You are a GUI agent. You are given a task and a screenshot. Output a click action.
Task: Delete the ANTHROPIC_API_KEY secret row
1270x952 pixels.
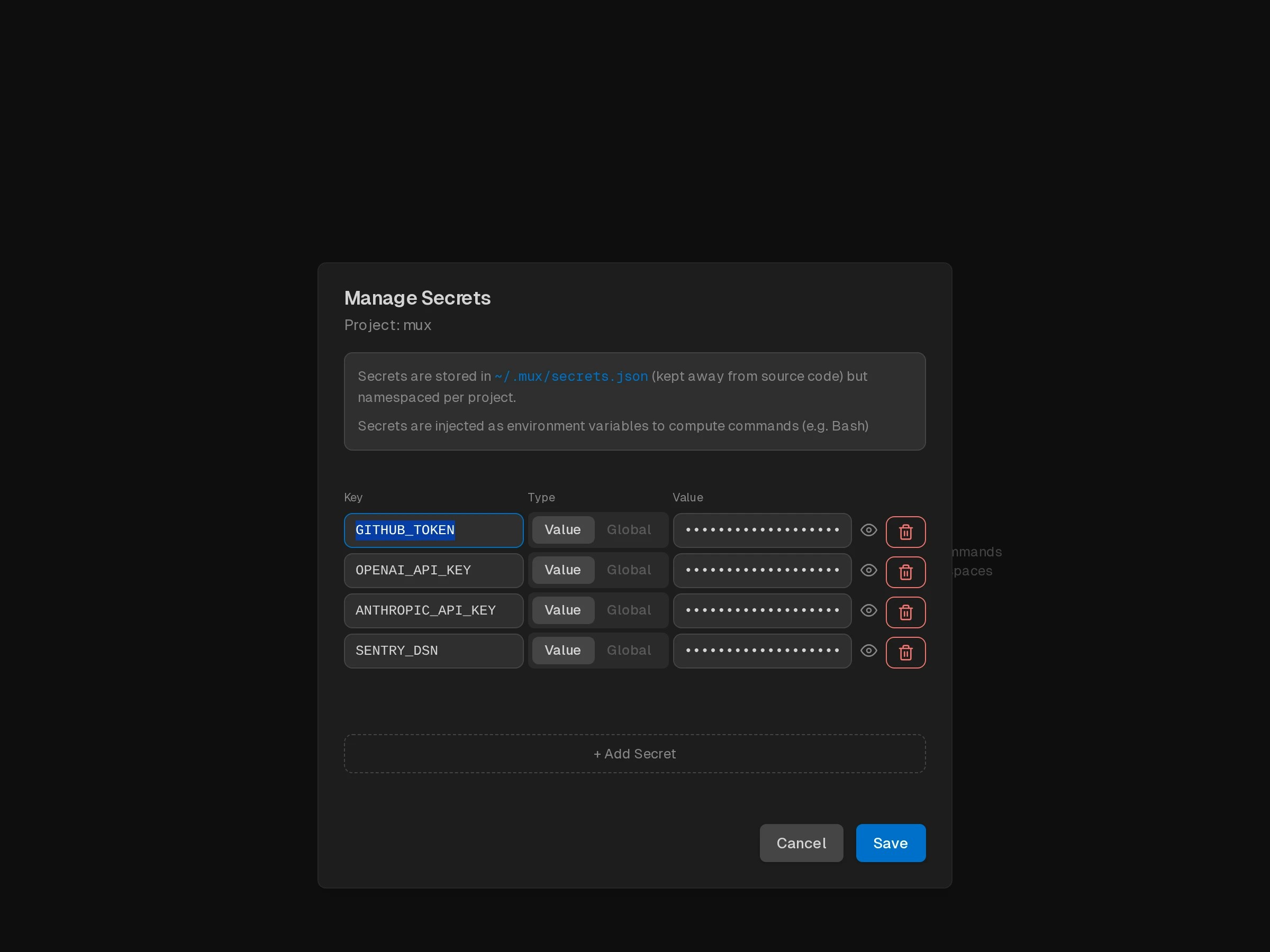pyautogui.click(x=906, y=612)
